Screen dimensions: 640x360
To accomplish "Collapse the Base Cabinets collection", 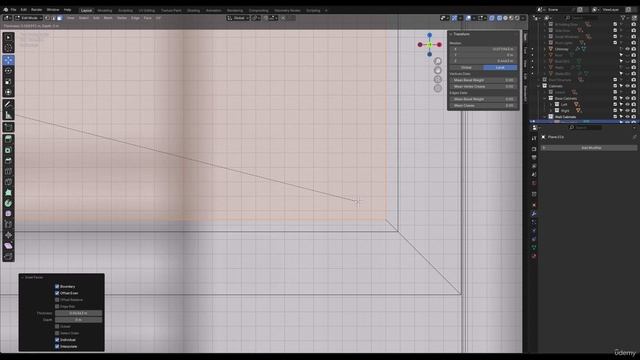I will [x=545, y=98].
